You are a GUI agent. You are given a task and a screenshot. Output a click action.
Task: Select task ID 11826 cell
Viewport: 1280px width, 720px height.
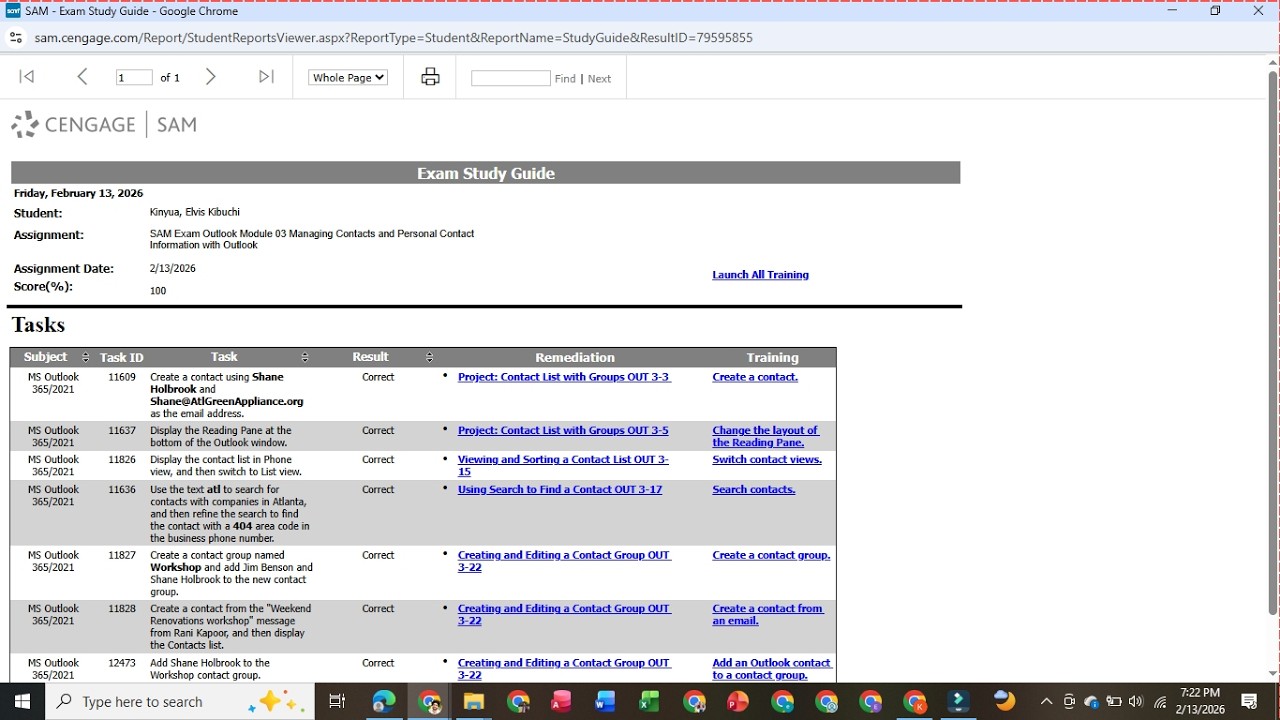pyautogui.click(x=122, y=460)
